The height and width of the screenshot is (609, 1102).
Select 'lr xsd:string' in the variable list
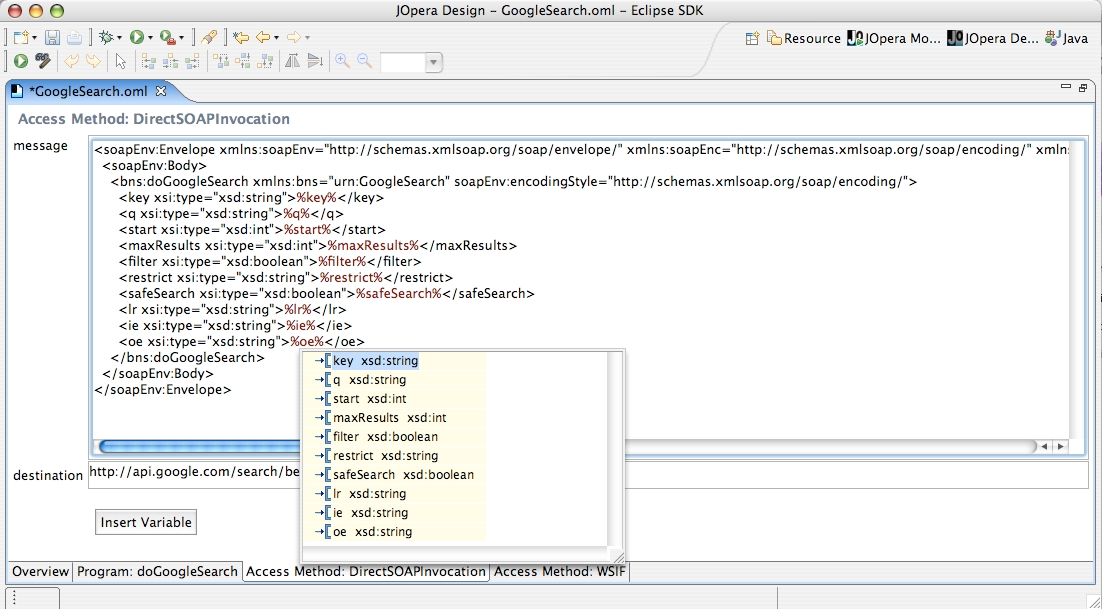coord(369,493)
